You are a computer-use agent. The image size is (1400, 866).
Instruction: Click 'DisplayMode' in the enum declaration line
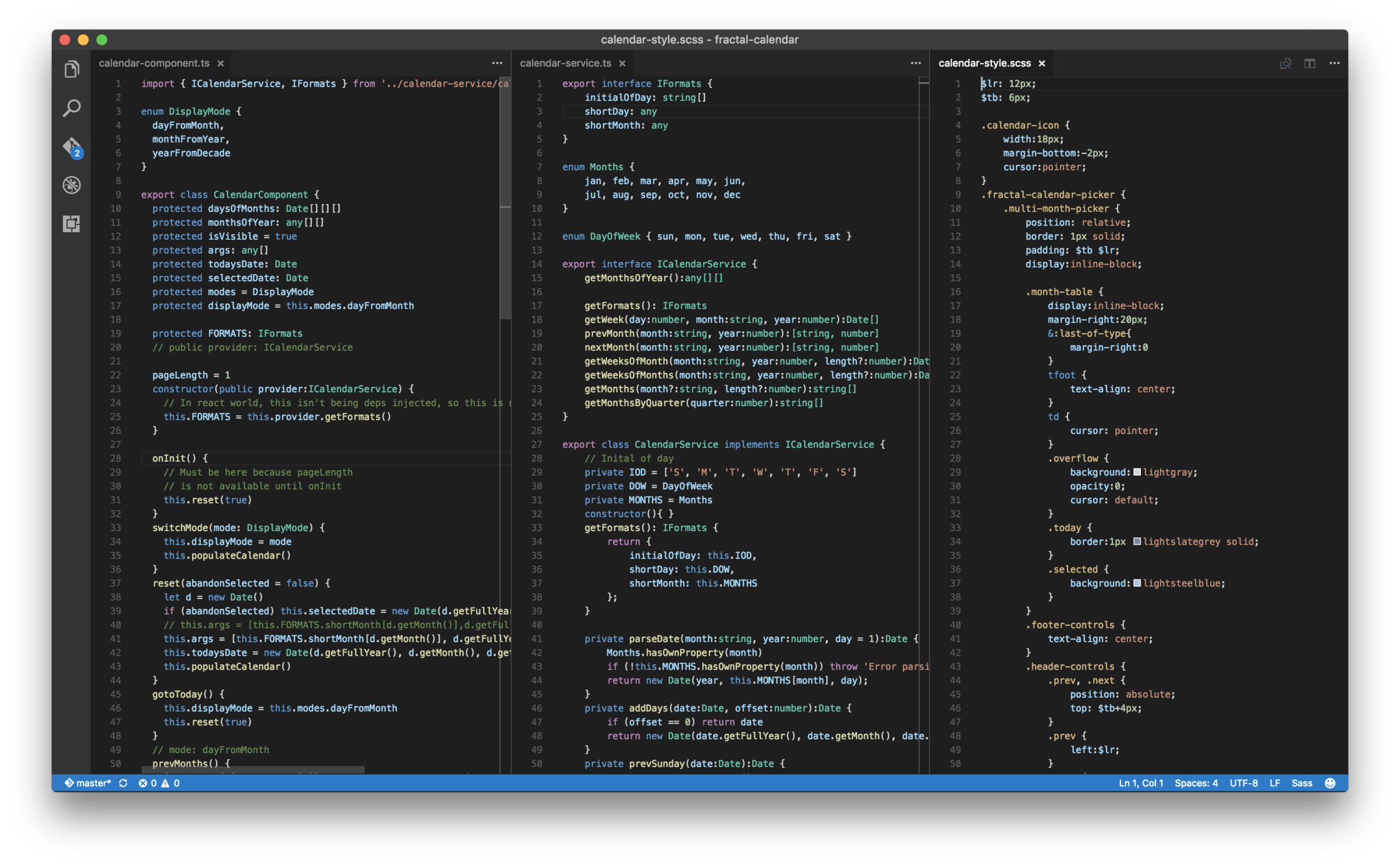click(199, 111)
